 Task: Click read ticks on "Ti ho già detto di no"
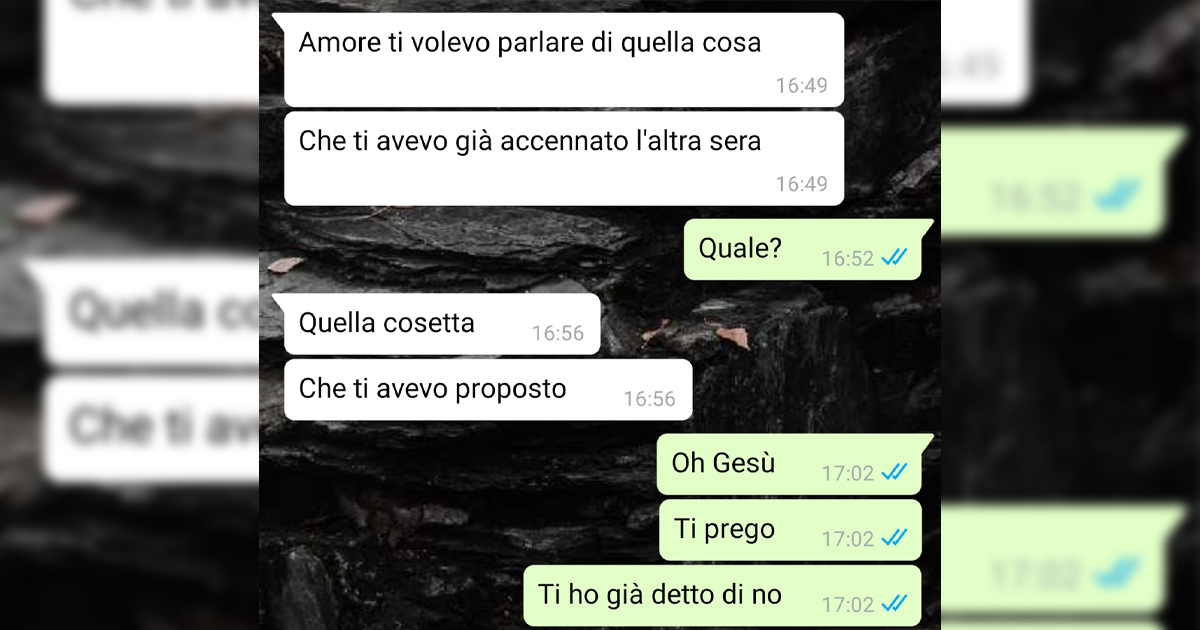point(894,604)
